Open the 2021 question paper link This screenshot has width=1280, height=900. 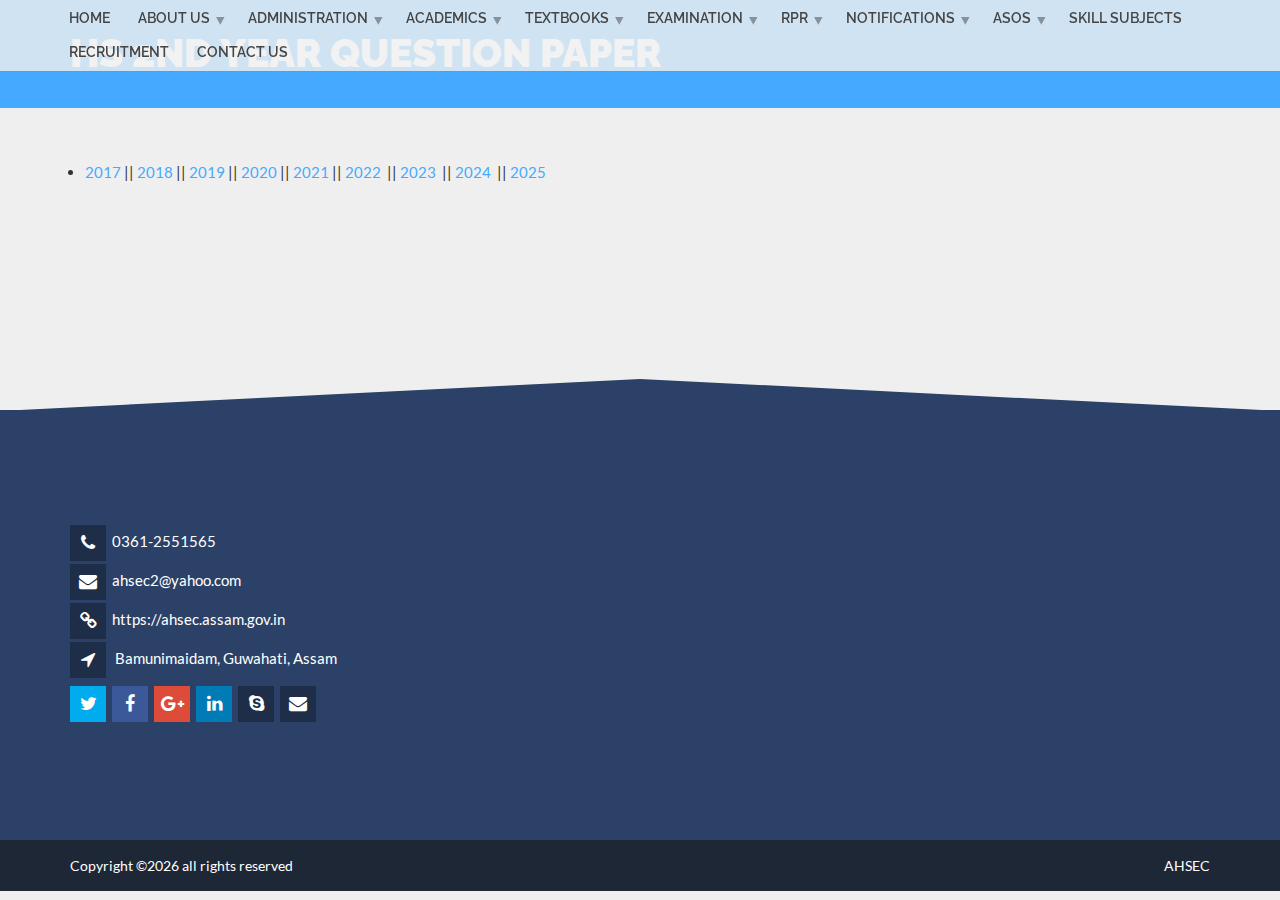click(311, 172)
